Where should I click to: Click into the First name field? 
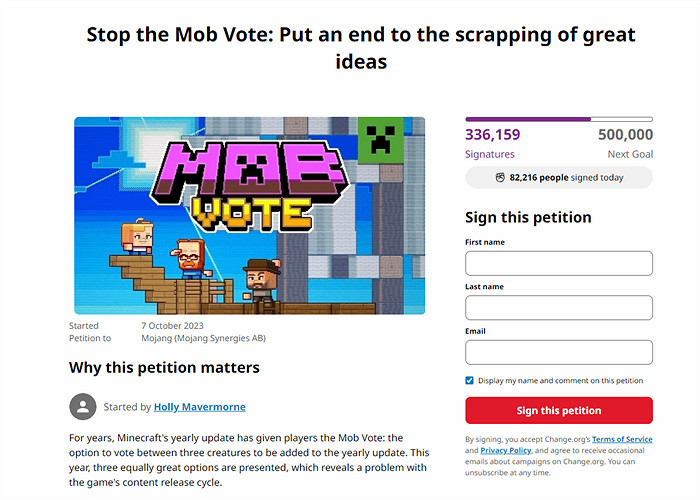click(x=559, y=263)
